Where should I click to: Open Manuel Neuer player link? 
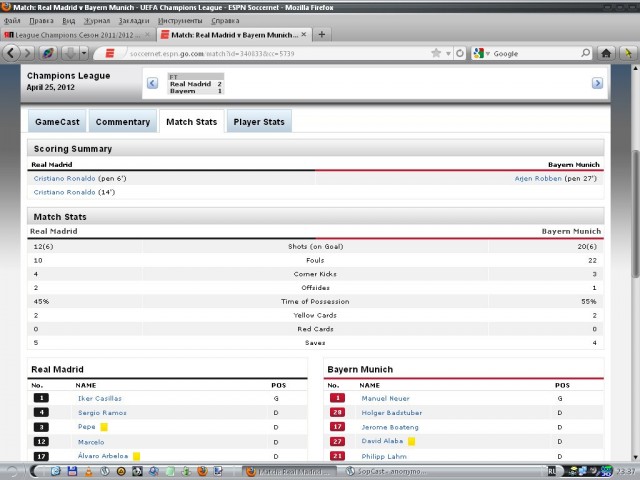point(385,398)
